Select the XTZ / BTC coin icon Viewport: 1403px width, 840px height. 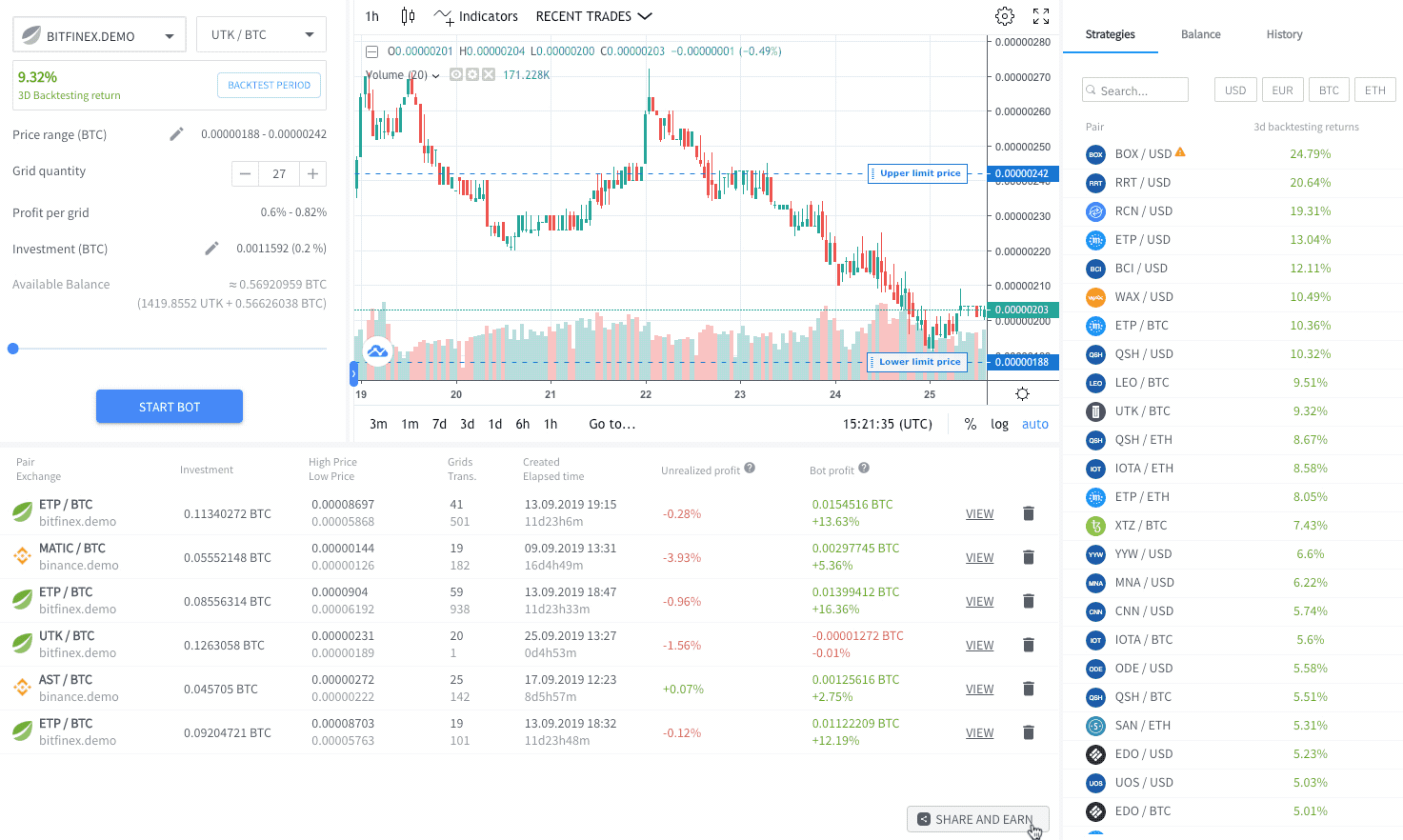pyautogui.click(x=1095, y=526)
